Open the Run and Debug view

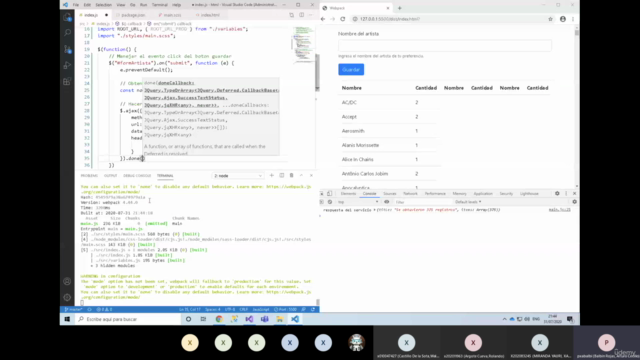click(67, 65)
